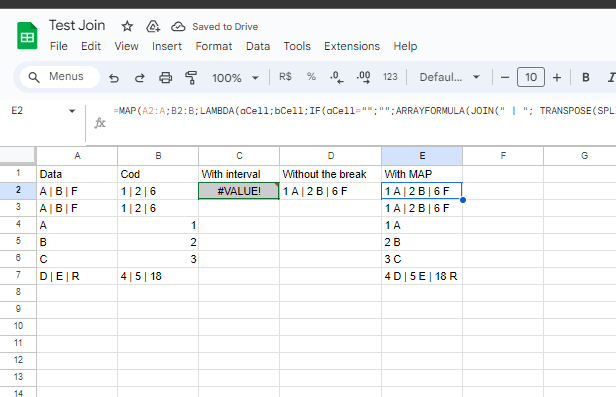Select cell '2 B' in column E
The height and width of the screenshot is (397, 616).
click(422, 242)
